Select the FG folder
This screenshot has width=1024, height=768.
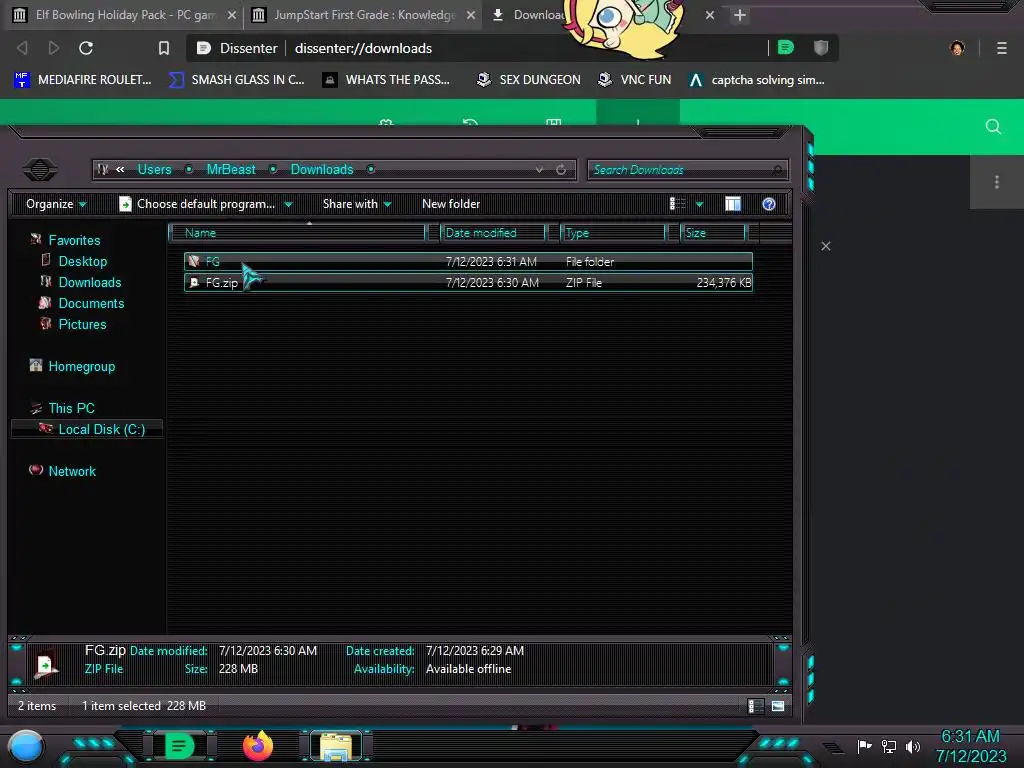(x=468, y=261)
